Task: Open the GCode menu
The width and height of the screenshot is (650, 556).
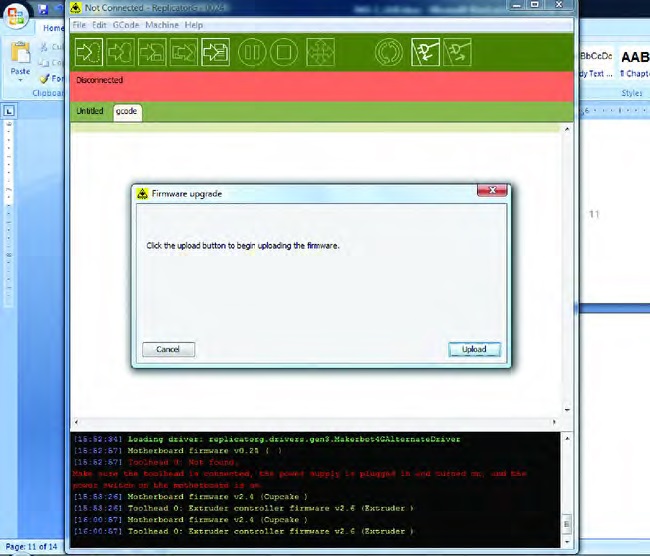Action: [125, 24]
